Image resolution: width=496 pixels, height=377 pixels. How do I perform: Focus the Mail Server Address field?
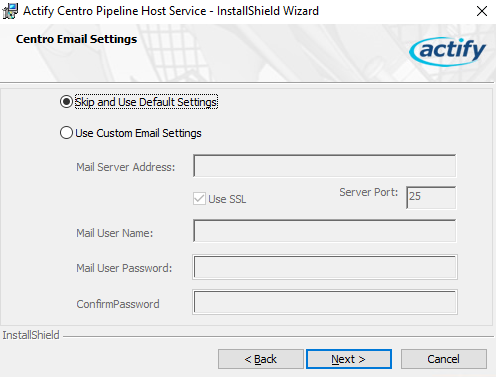324,166
